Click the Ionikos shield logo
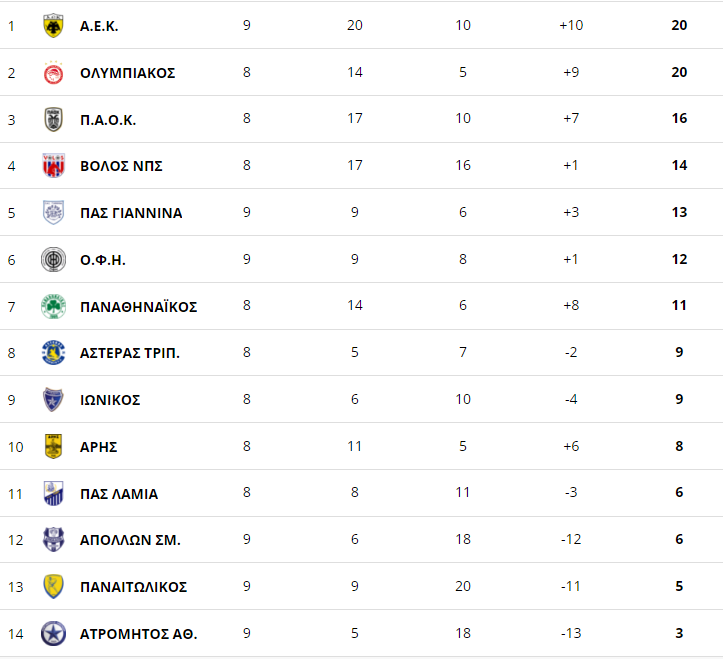 [53, 400]
